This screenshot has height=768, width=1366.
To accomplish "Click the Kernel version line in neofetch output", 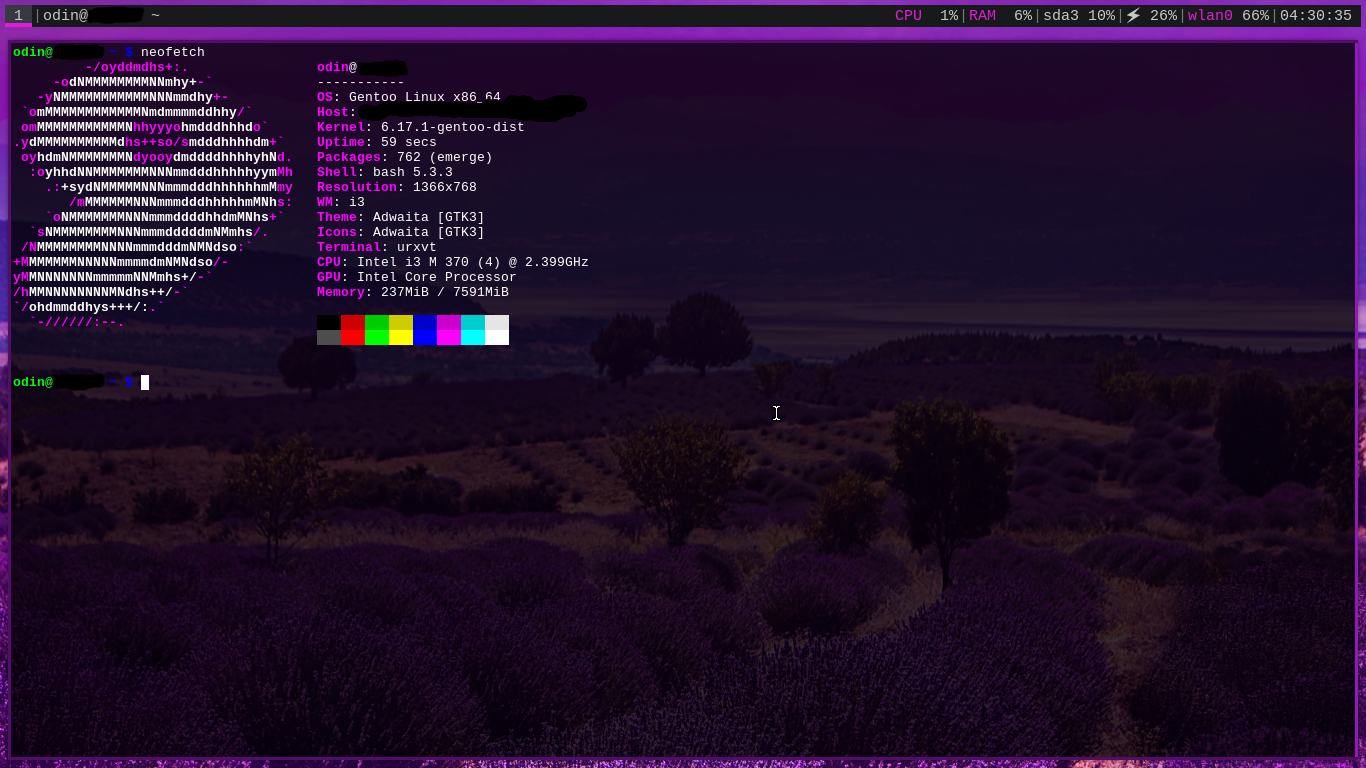I will click(420, 127).
